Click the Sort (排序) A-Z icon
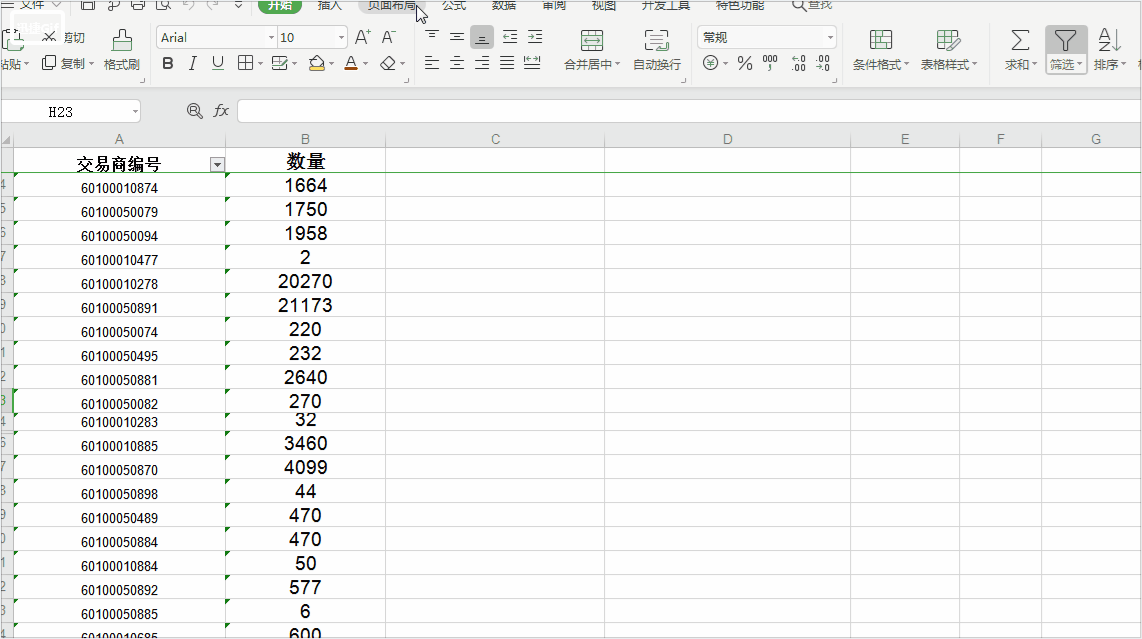This screenshot has height=639, width=1142. coord(1108,40)
